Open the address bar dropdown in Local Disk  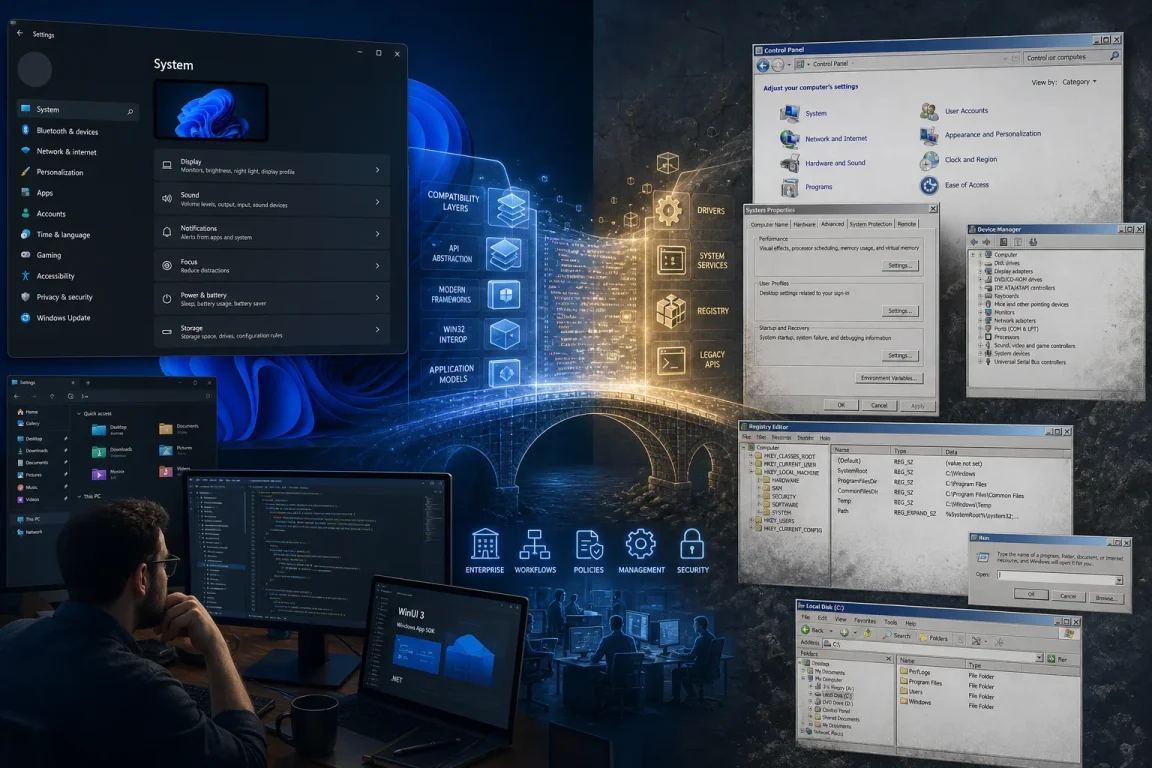(x=1039, y=658)
